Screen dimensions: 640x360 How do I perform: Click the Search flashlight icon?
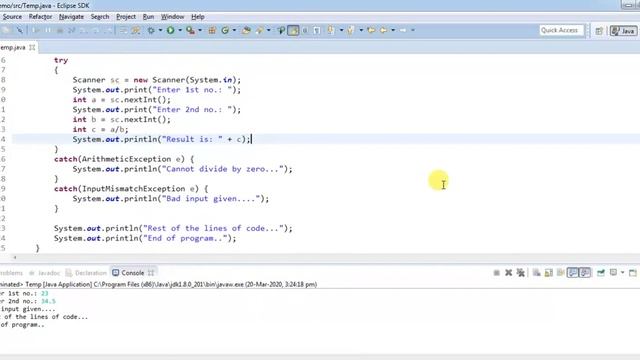click(x=259, y=30)
